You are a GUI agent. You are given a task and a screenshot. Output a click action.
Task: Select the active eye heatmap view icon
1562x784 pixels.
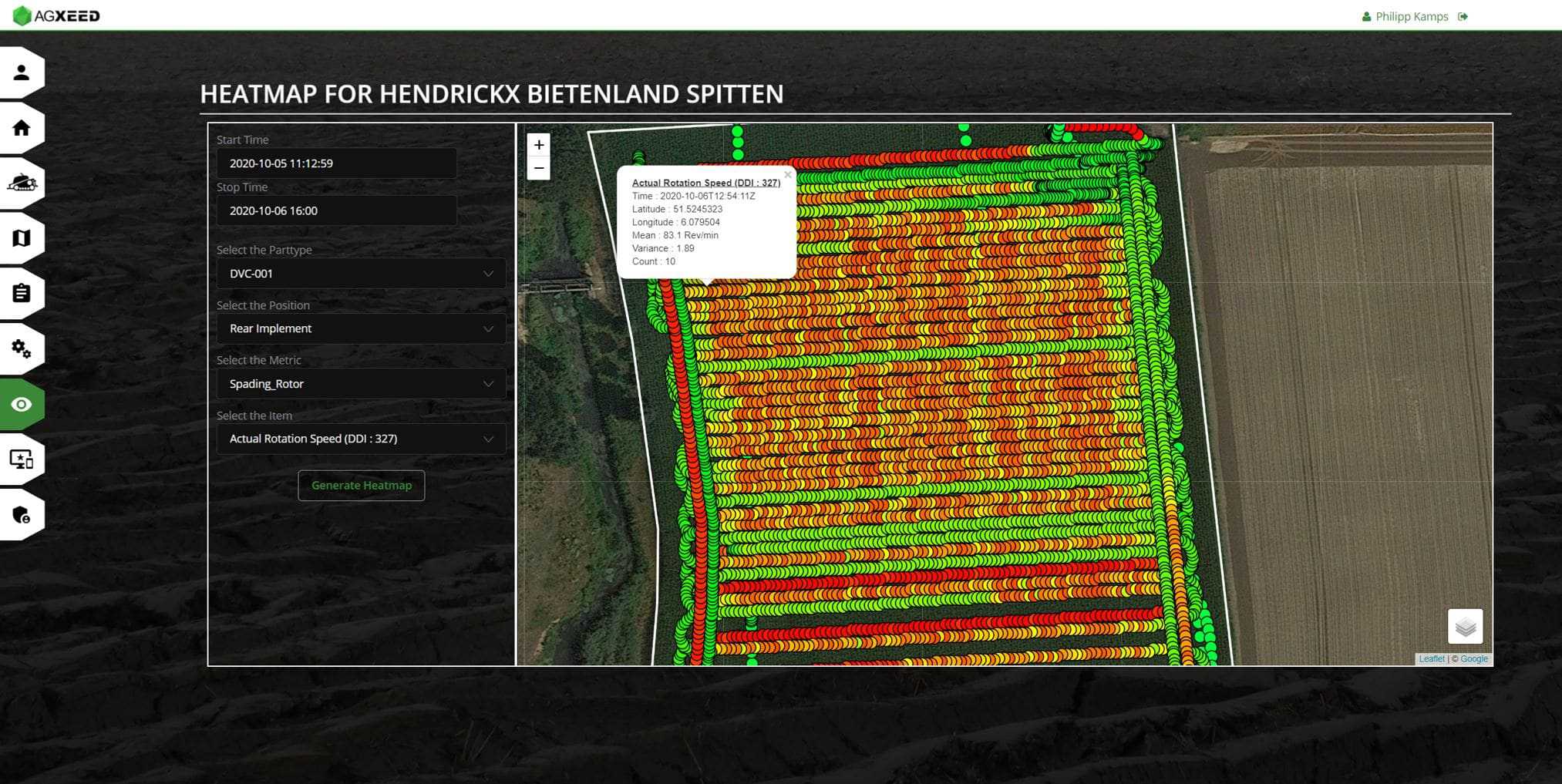point(22,404)
